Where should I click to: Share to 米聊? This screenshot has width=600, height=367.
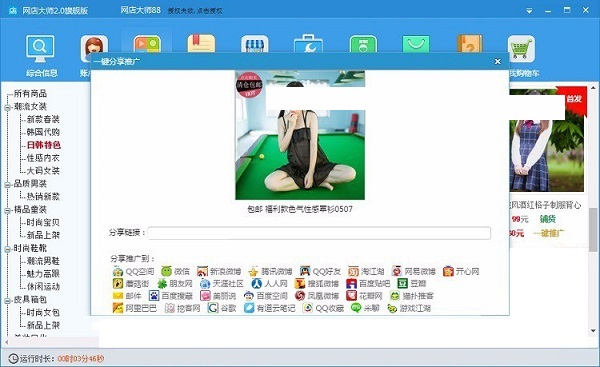365,308
